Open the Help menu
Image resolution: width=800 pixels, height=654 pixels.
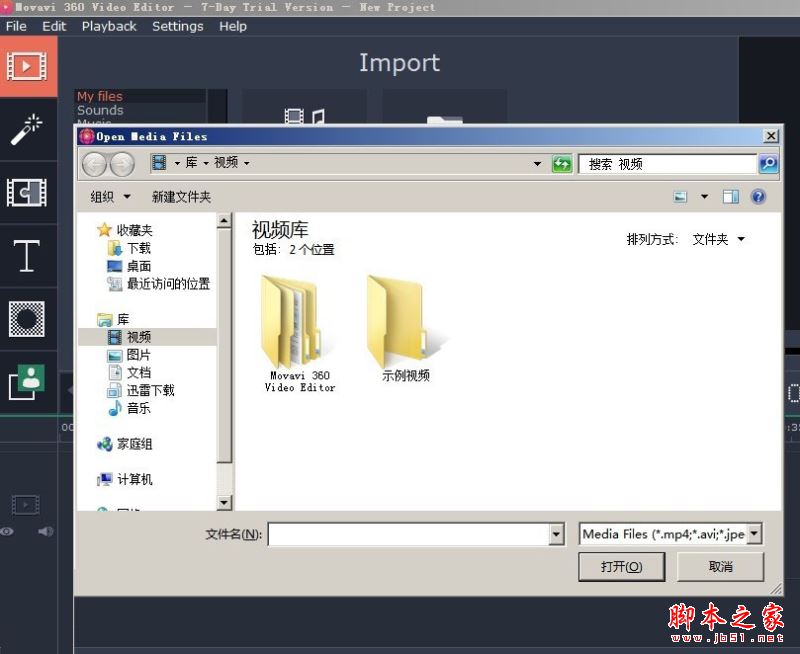click(233, 26)
